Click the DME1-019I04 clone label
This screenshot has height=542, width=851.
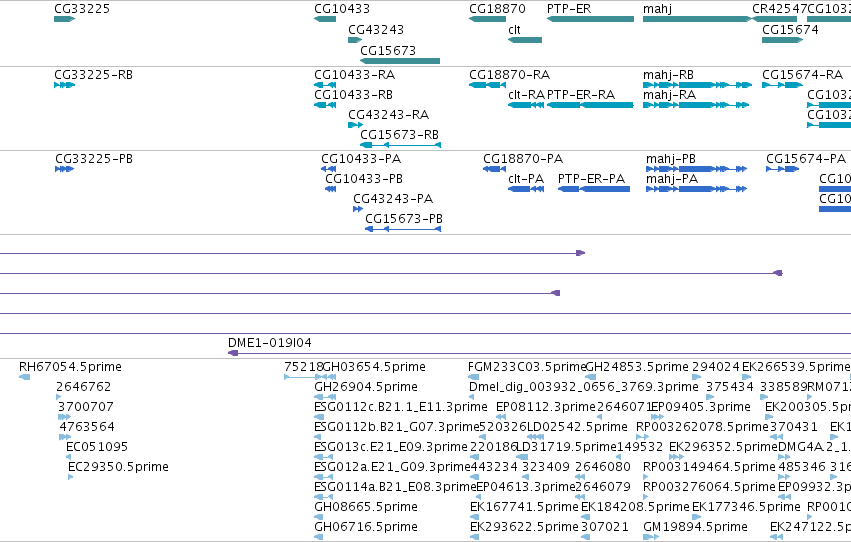270,342
